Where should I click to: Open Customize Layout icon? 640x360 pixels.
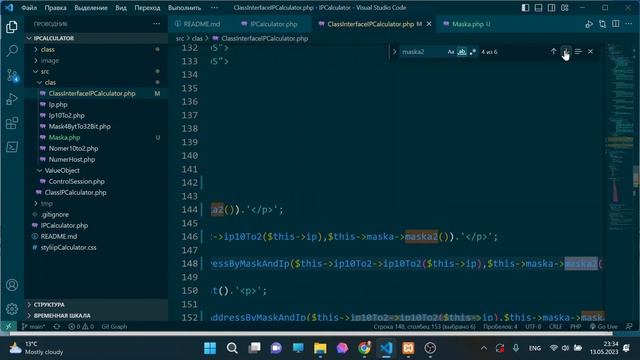coord(564,8)
